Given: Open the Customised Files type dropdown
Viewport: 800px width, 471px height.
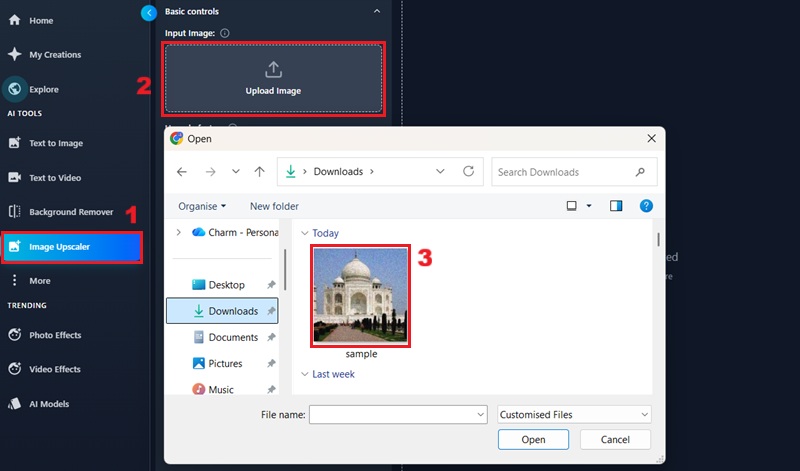Looking at the screenshot, I should tap(574, 414).
